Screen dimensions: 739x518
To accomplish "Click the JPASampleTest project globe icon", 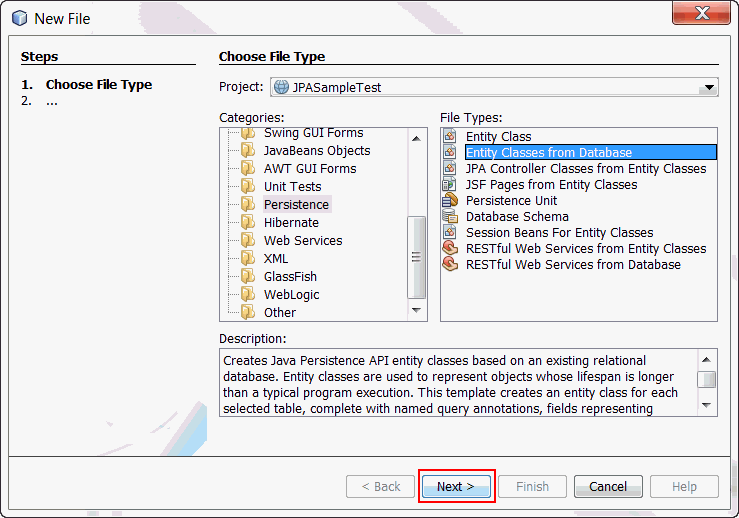I will pos(281,87).
